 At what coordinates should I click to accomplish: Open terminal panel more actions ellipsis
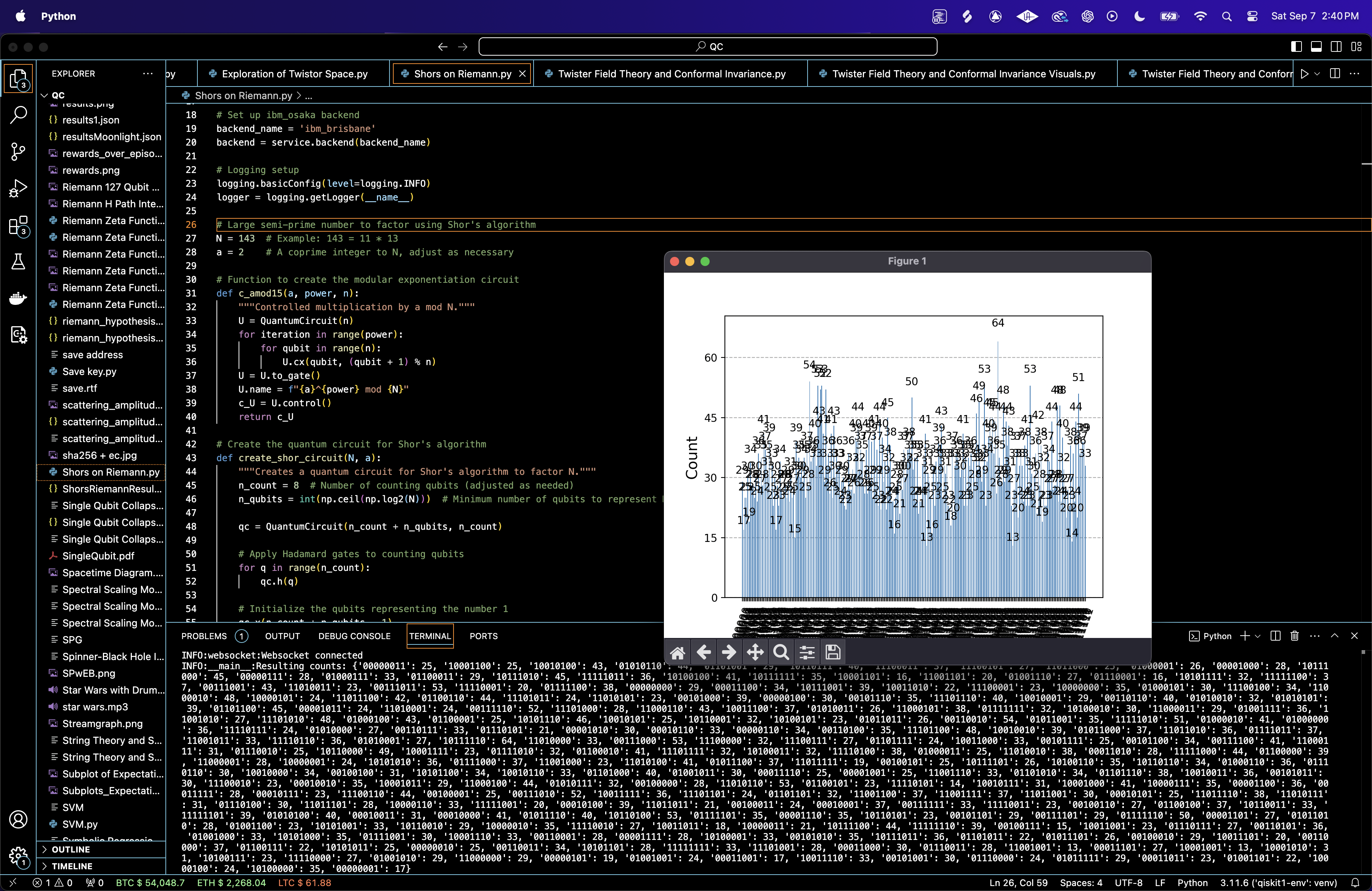(x=1314, y=636)
